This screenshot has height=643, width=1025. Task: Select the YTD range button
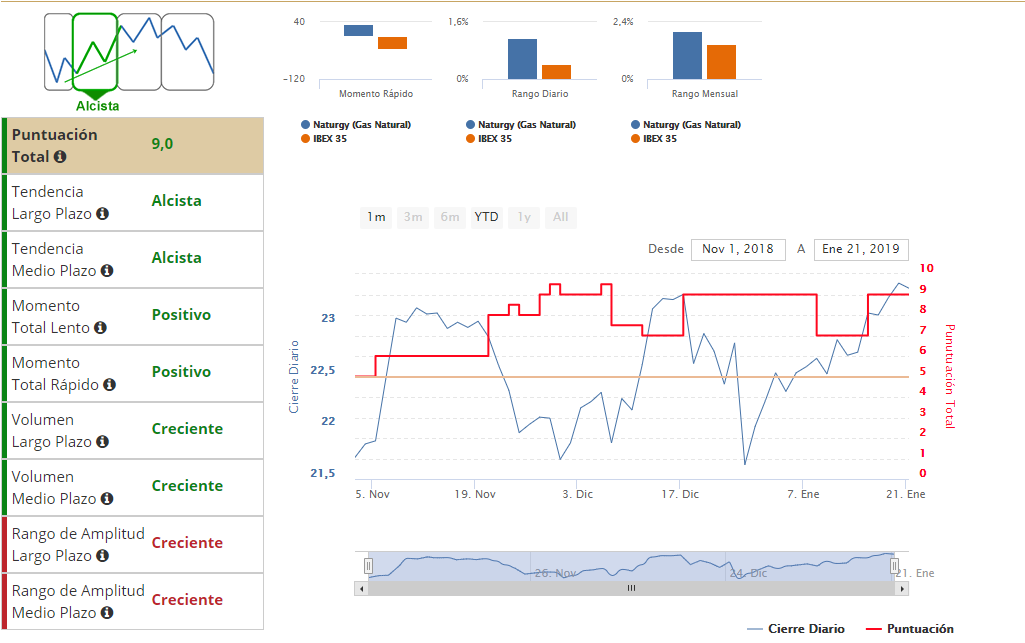point(486,217)
